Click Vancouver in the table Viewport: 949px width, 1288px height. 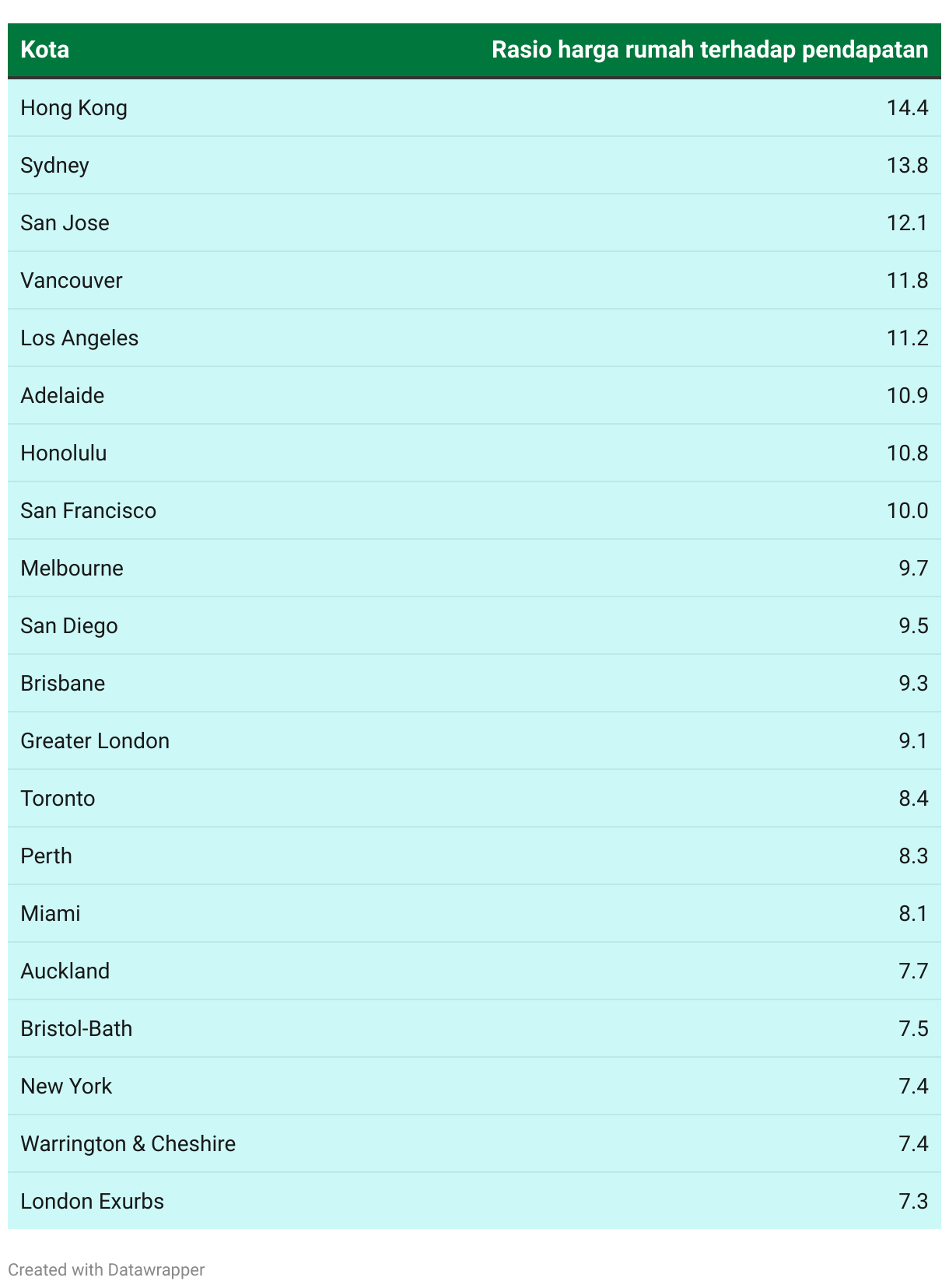point(72,280)
